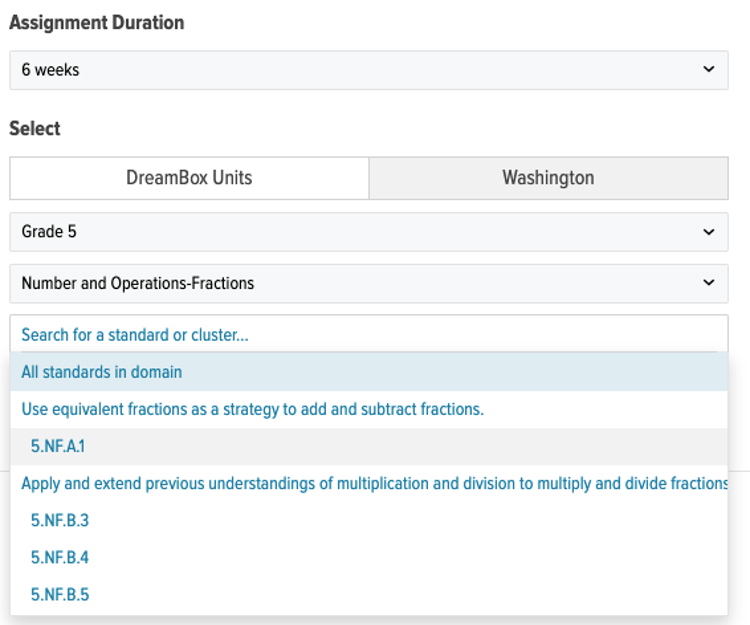Select standard 5.NF.B.4 from the list

coord(60,557)
